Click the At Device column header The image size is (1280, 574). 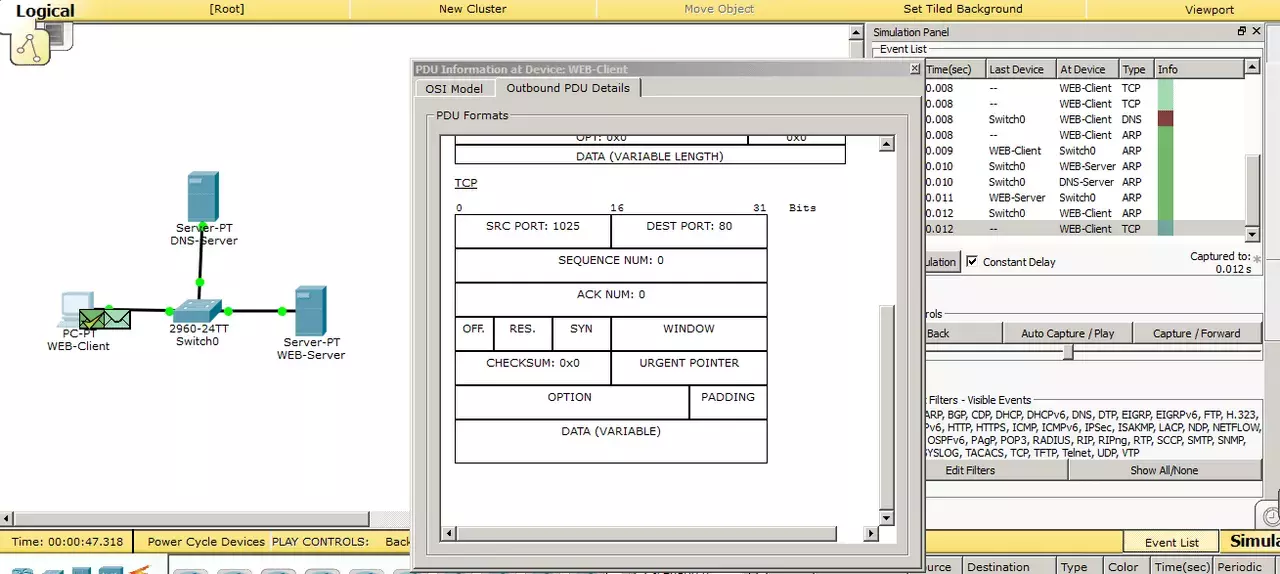tap(1087, 69)
